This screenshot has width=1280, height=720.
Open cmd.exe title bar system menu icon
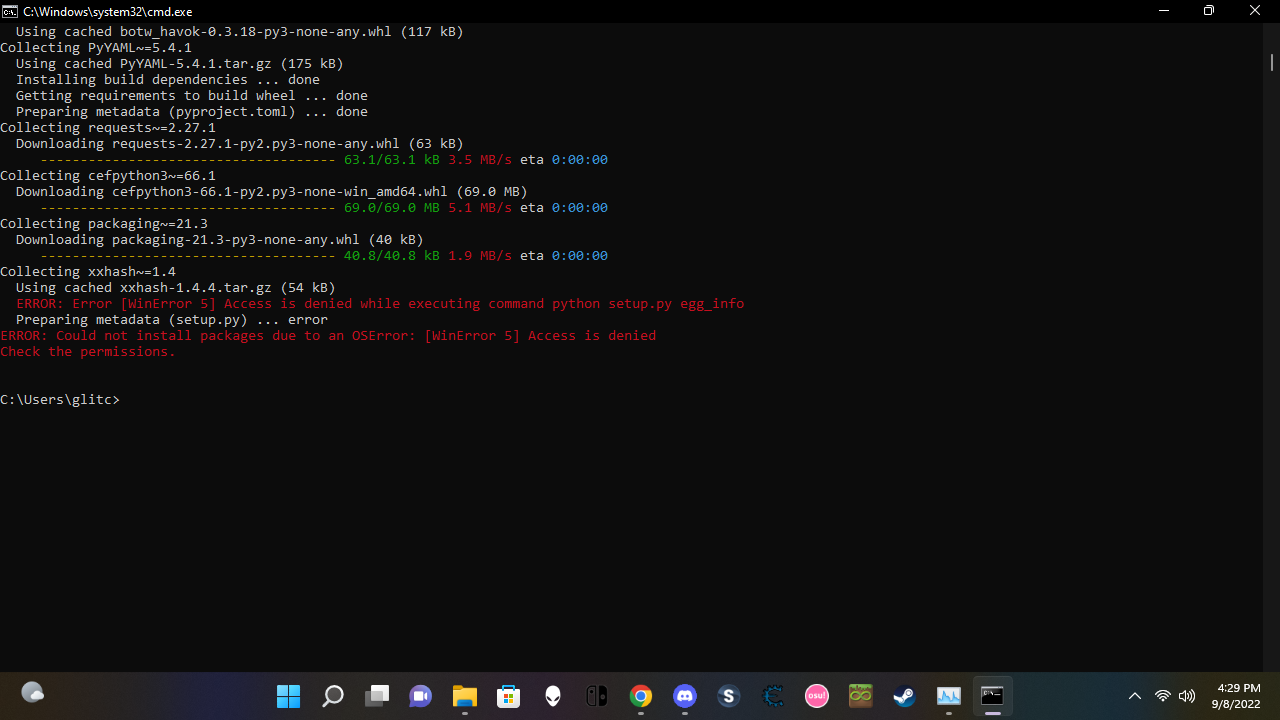click(9, 11)
